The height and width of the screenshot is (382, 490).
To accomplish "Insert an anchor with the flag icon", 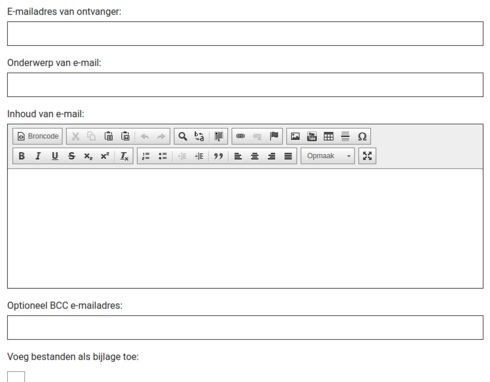I will (274, 136).
